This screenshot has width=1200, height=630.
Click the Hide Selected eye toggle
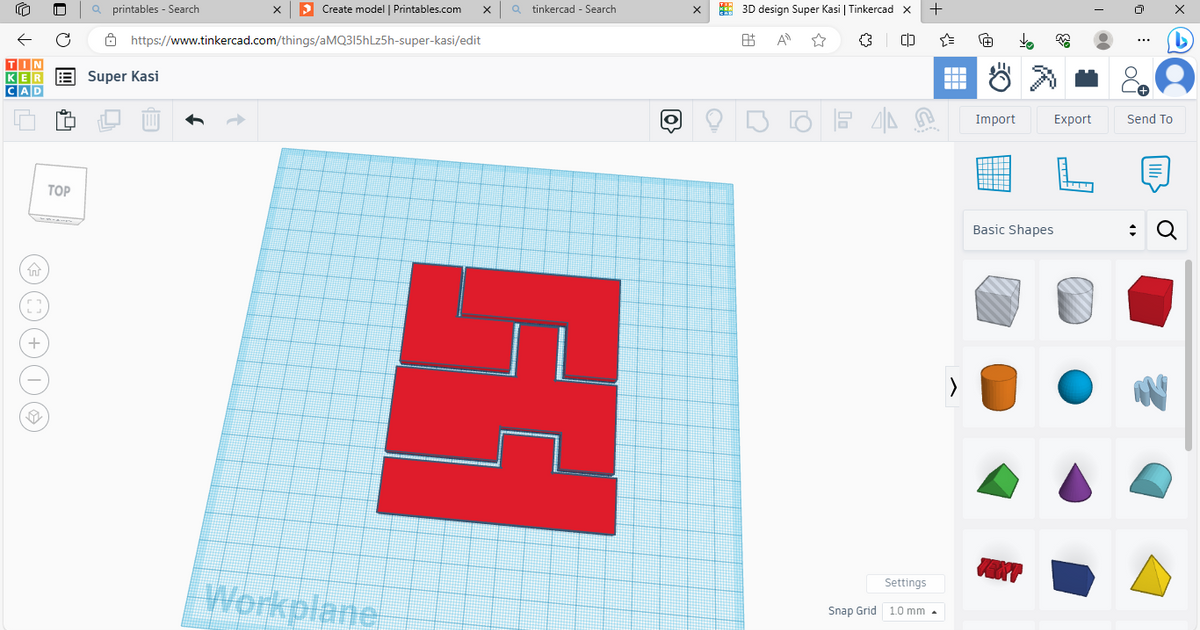(670, 120)
